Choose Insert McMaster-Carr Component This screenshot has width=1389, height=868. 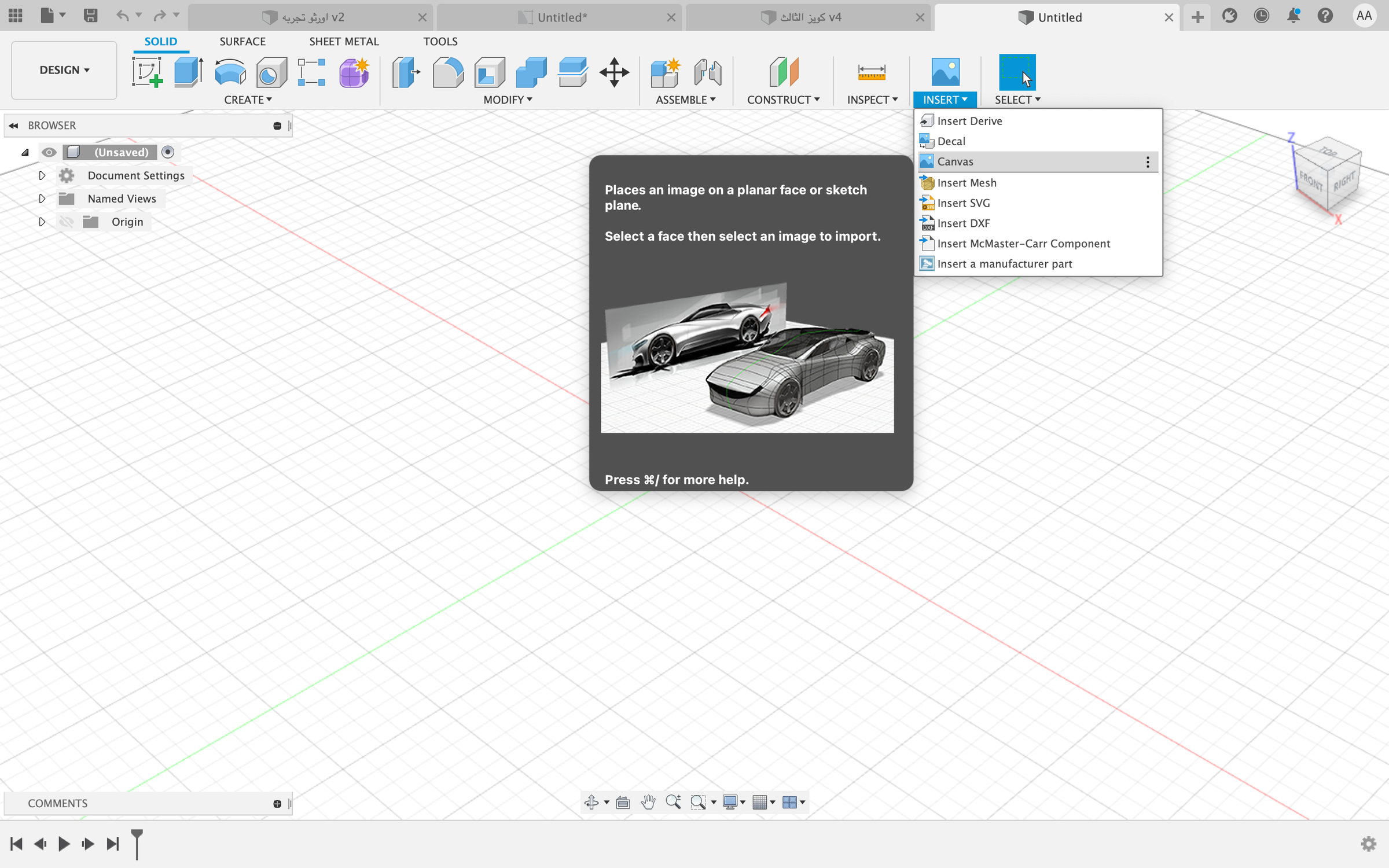[x=1038, y=244]
